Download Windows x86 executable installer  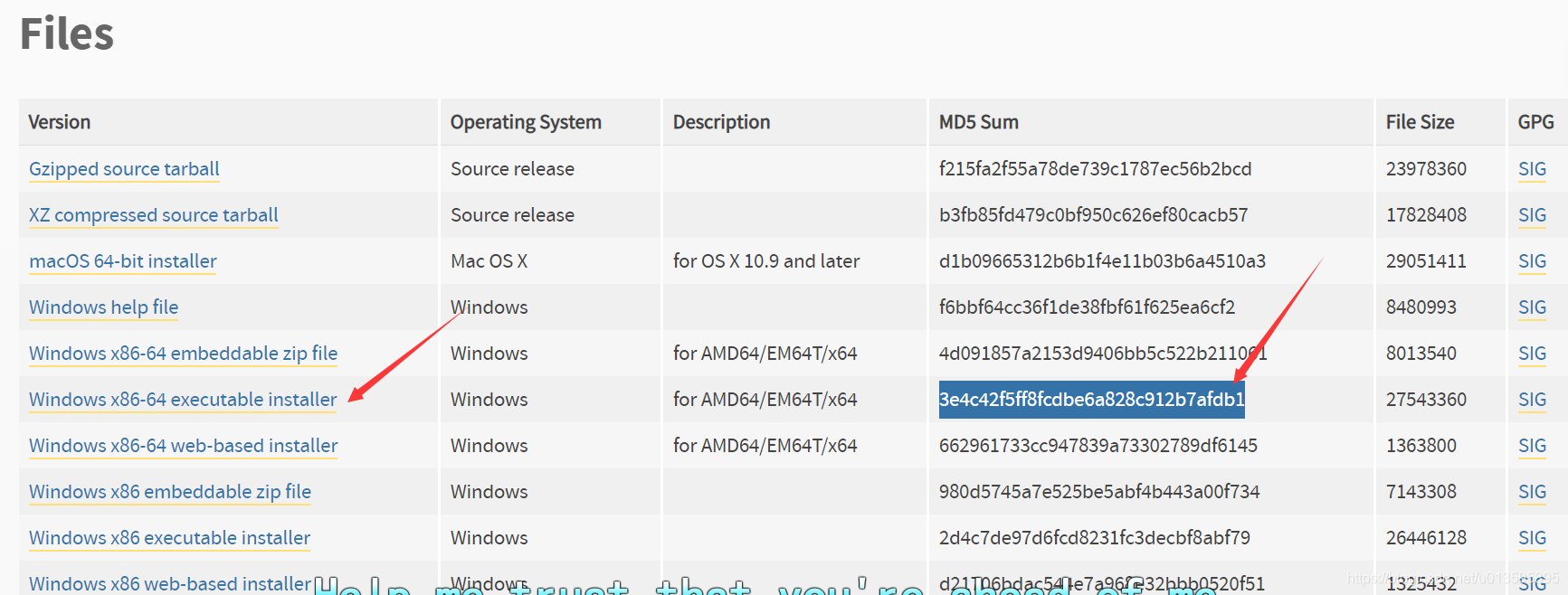coord(170,538)
